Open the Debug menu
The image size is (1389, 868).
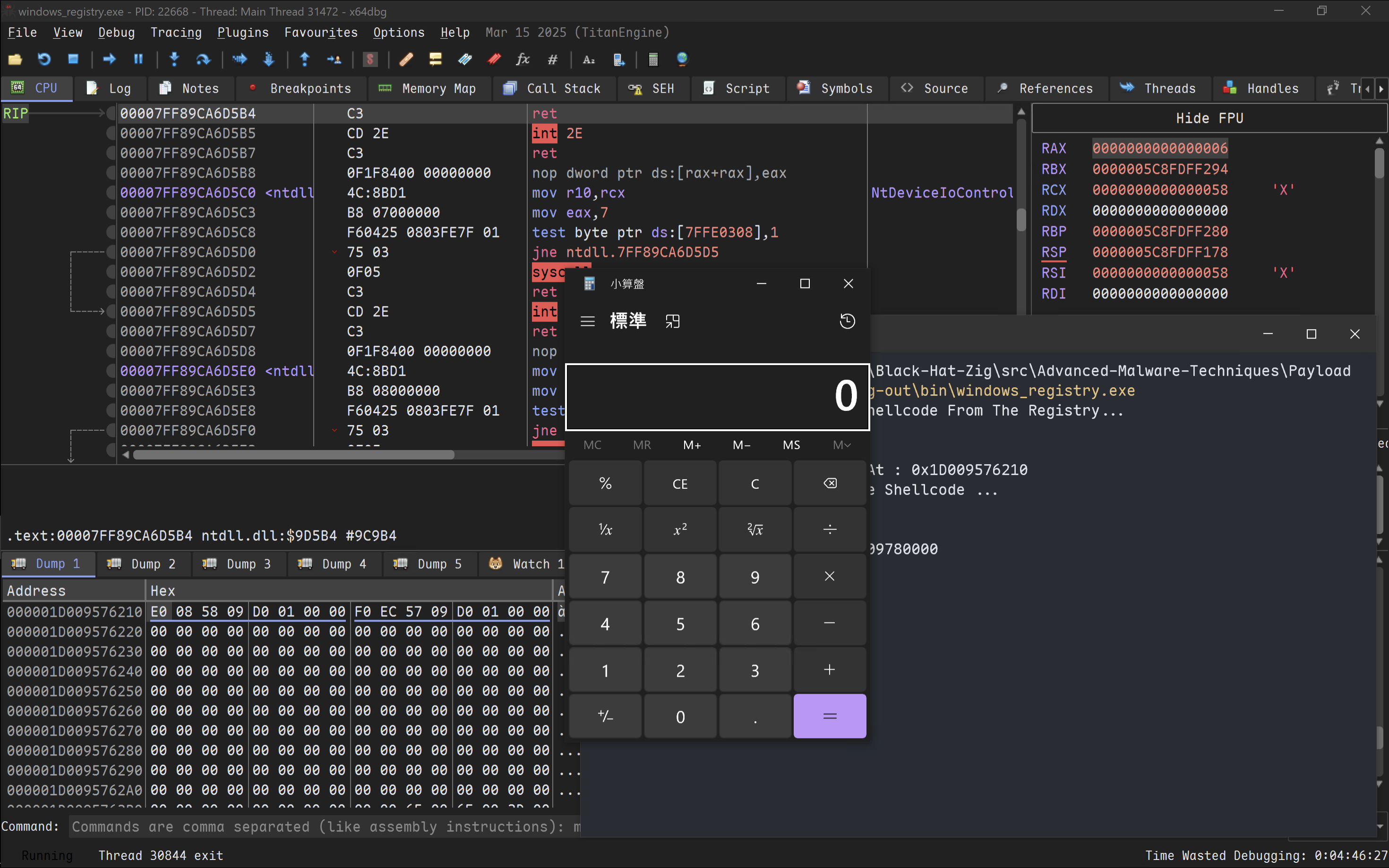point(116,33)
